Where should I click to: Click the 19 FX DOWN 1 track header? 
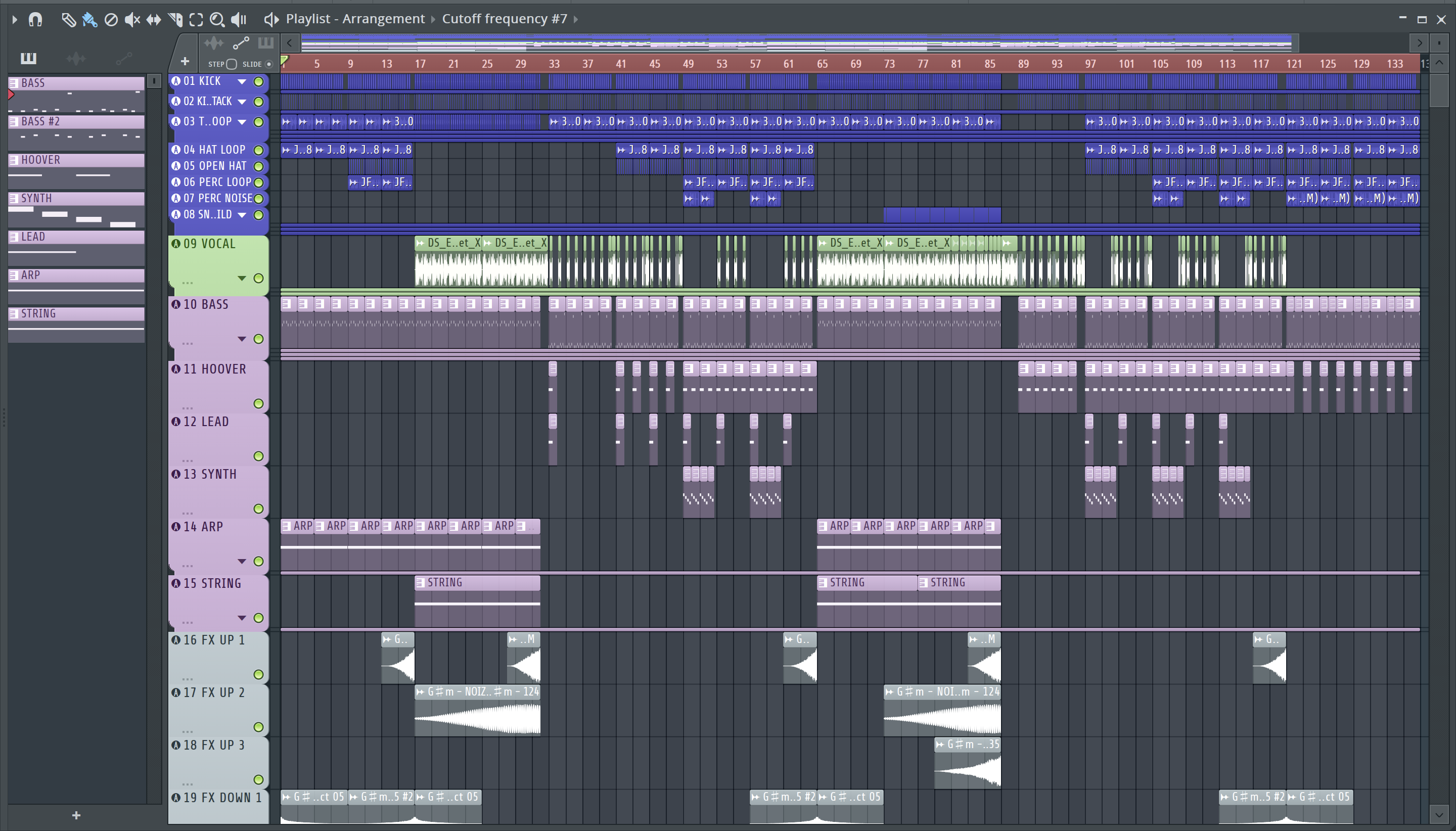[218, 806]
